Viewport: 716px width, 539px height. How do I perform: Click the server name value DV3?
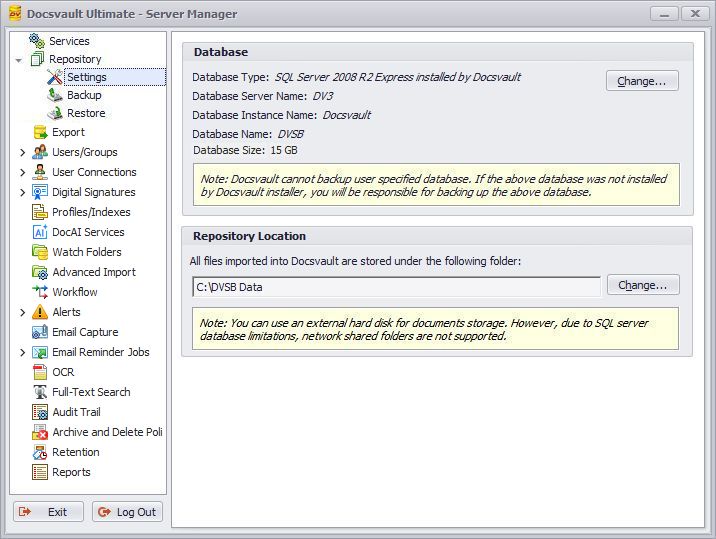click(x=323, y=96)
